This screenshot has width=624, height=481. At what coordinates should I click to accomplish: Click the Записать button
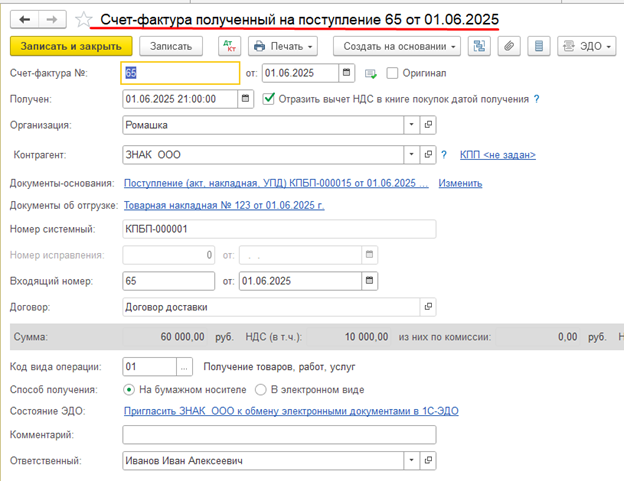coord(171,46)
